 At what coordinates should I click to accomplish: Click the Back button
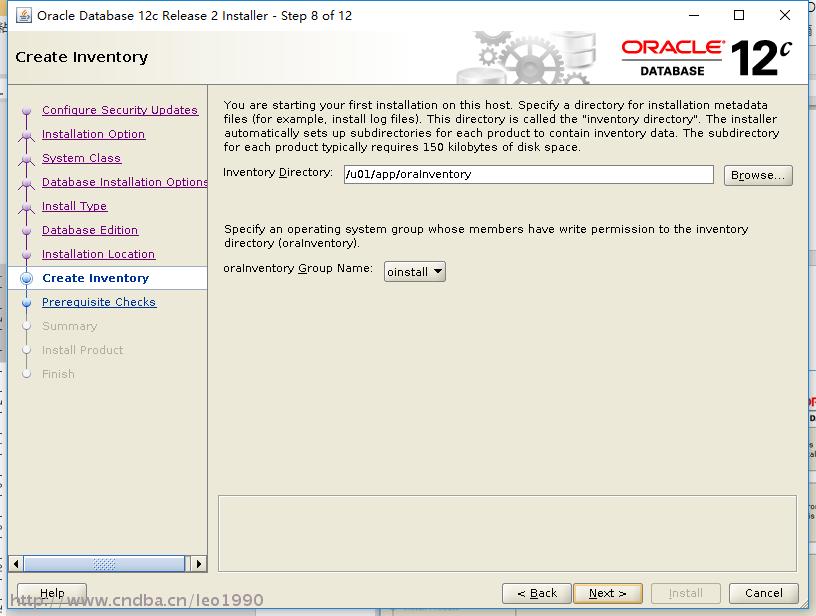(x=537, y=593)
